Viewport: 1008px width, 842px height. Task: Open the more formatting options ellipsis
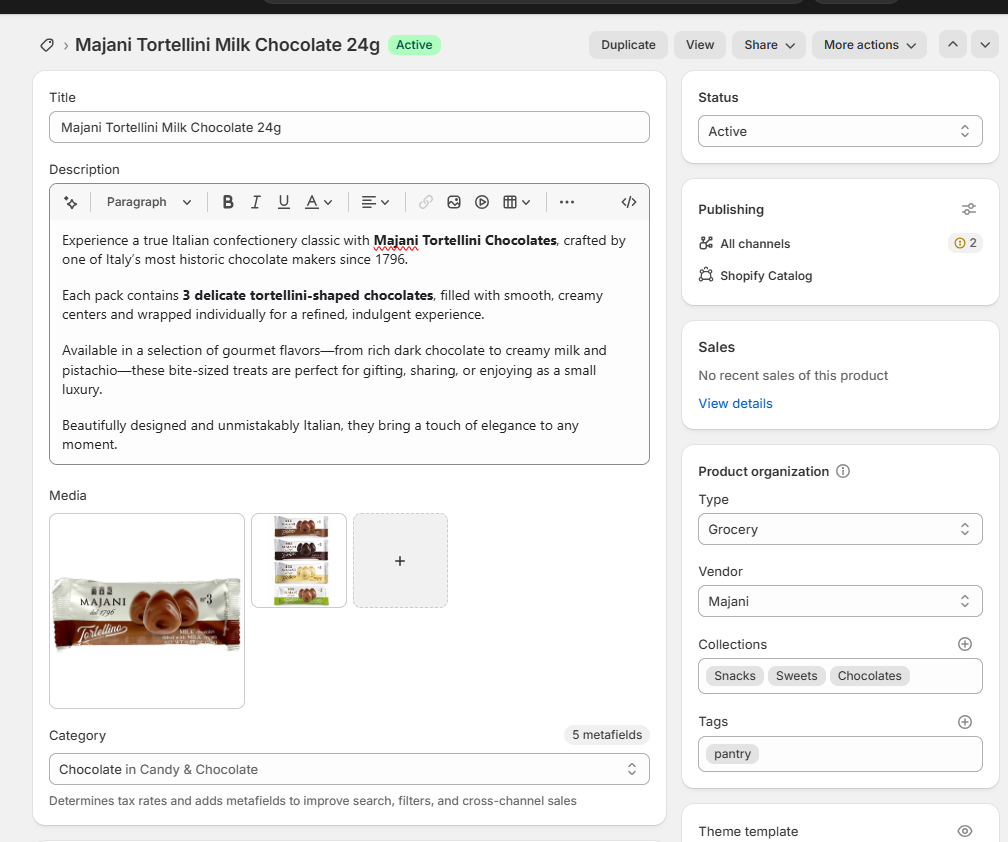click(x=566, y=202)
